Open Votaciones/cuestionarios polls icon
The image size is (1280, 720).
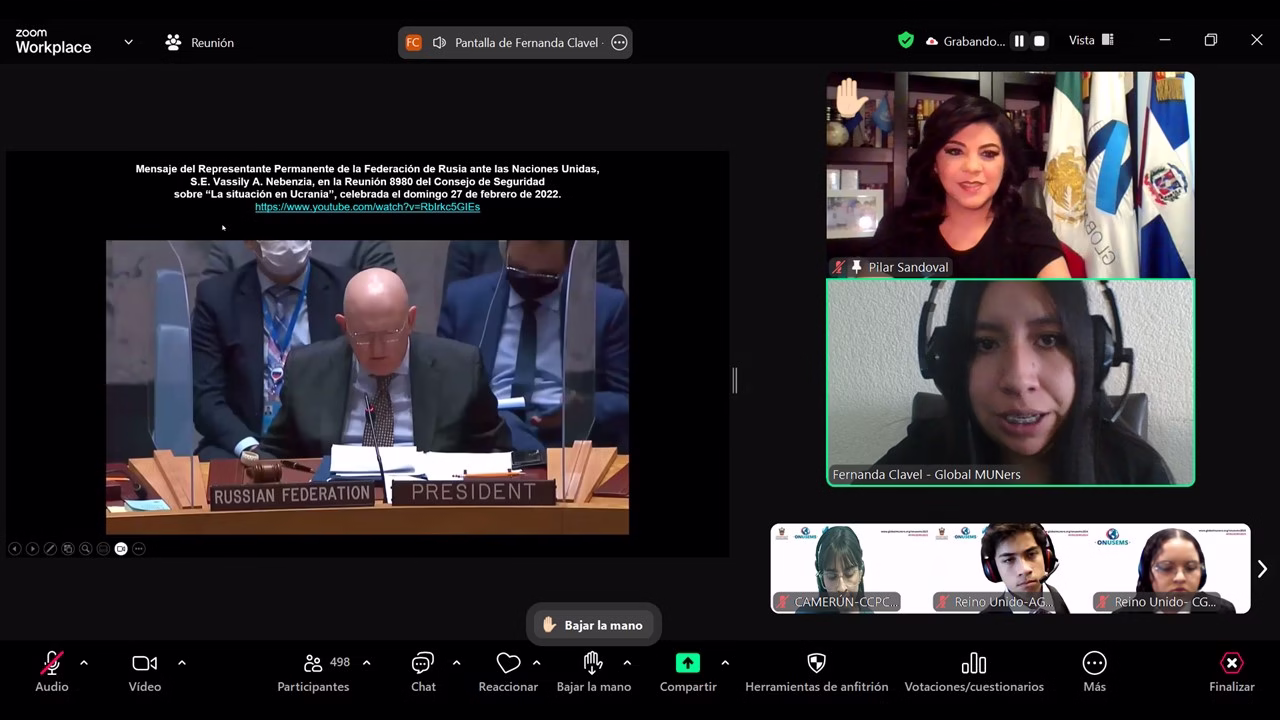(x=973, y=664)
